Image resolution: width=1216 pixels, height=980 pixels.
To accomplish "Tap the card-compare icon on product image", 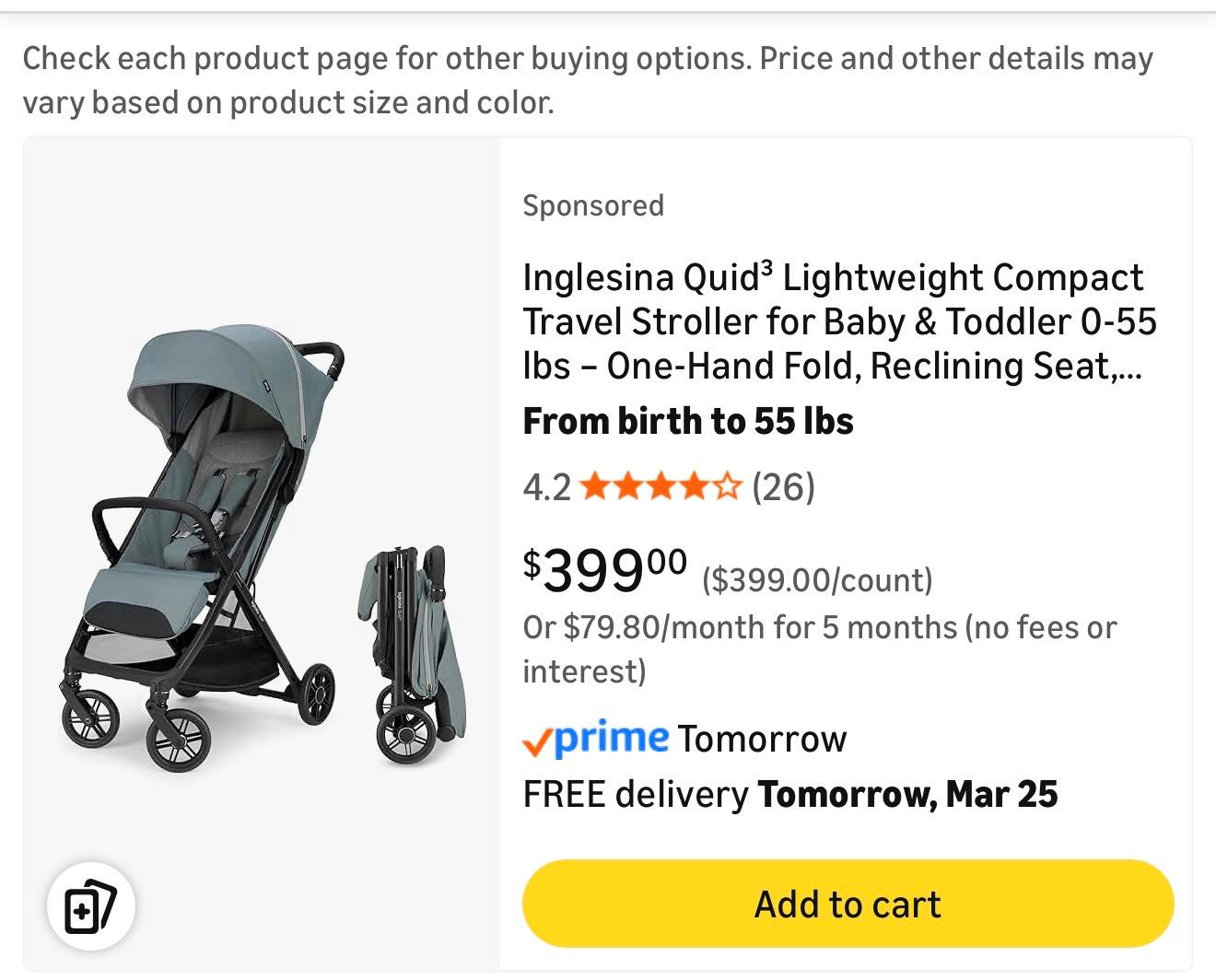I will [x=91, y=905].
